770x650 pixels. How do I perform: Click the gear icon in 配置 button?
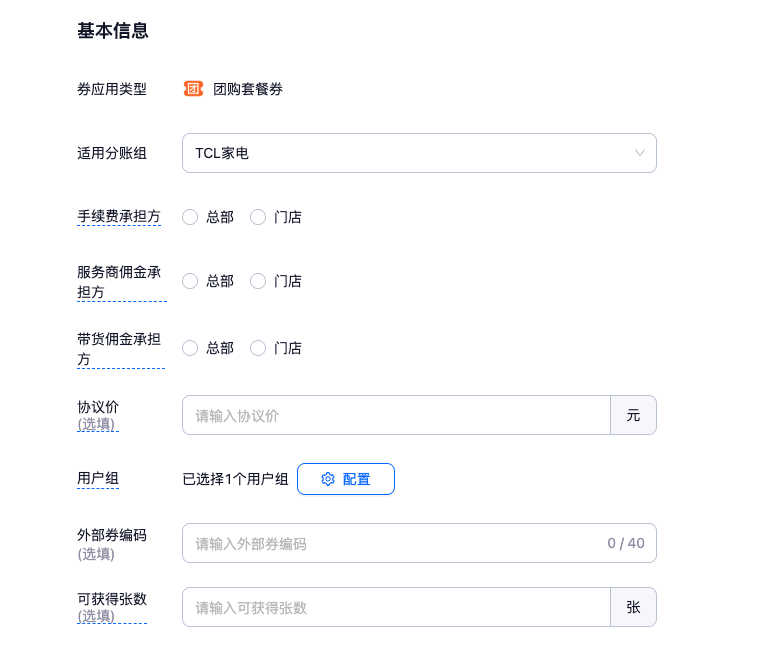(x=328, y=479)
